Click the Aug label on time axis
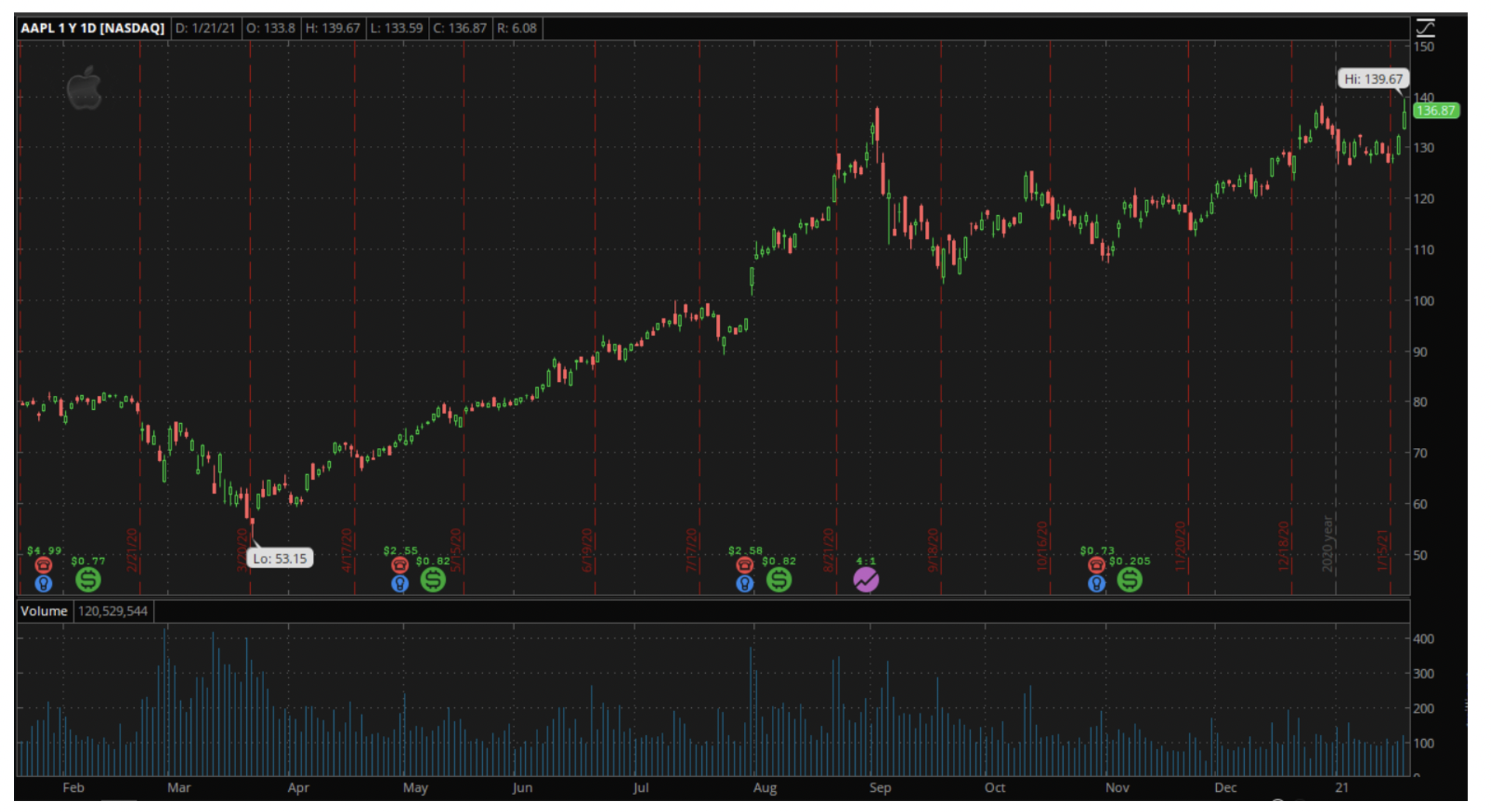 click(765, 787)
